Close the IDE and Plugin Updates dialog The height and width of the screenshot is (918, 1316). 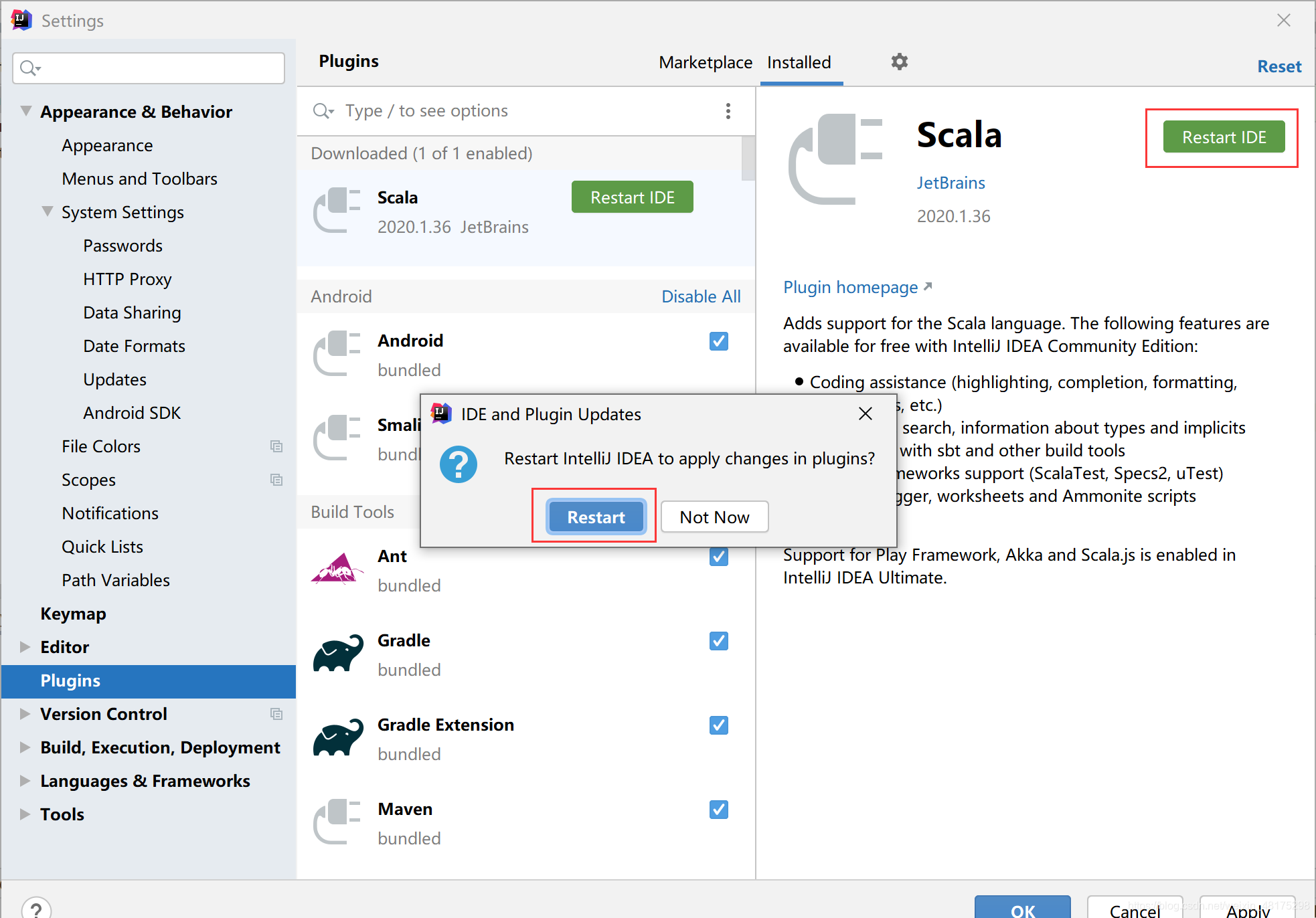(x=866, y=414)
